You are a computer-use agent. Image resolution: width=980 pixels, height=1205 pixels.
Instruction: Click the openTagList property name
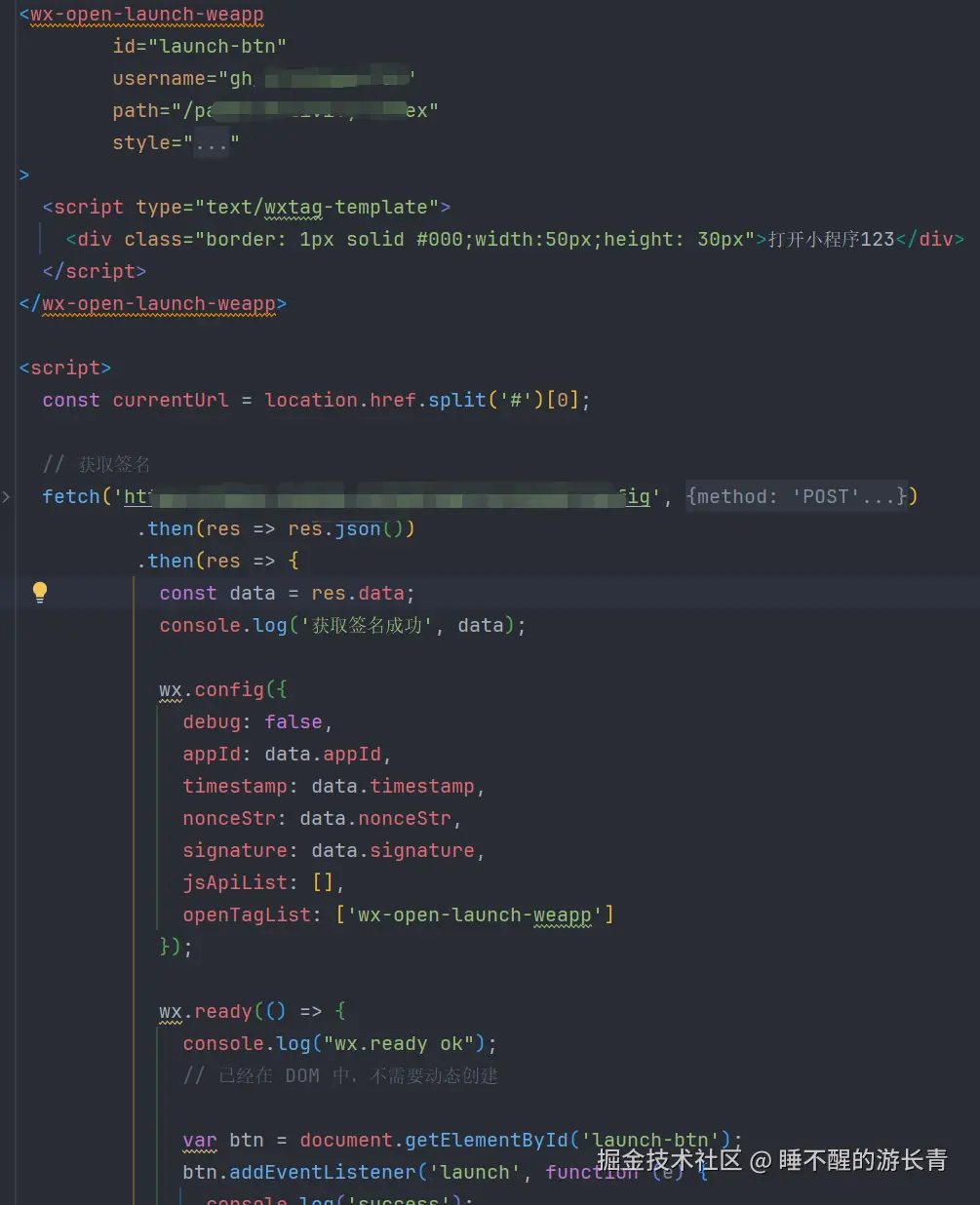[x=247, y=915]
